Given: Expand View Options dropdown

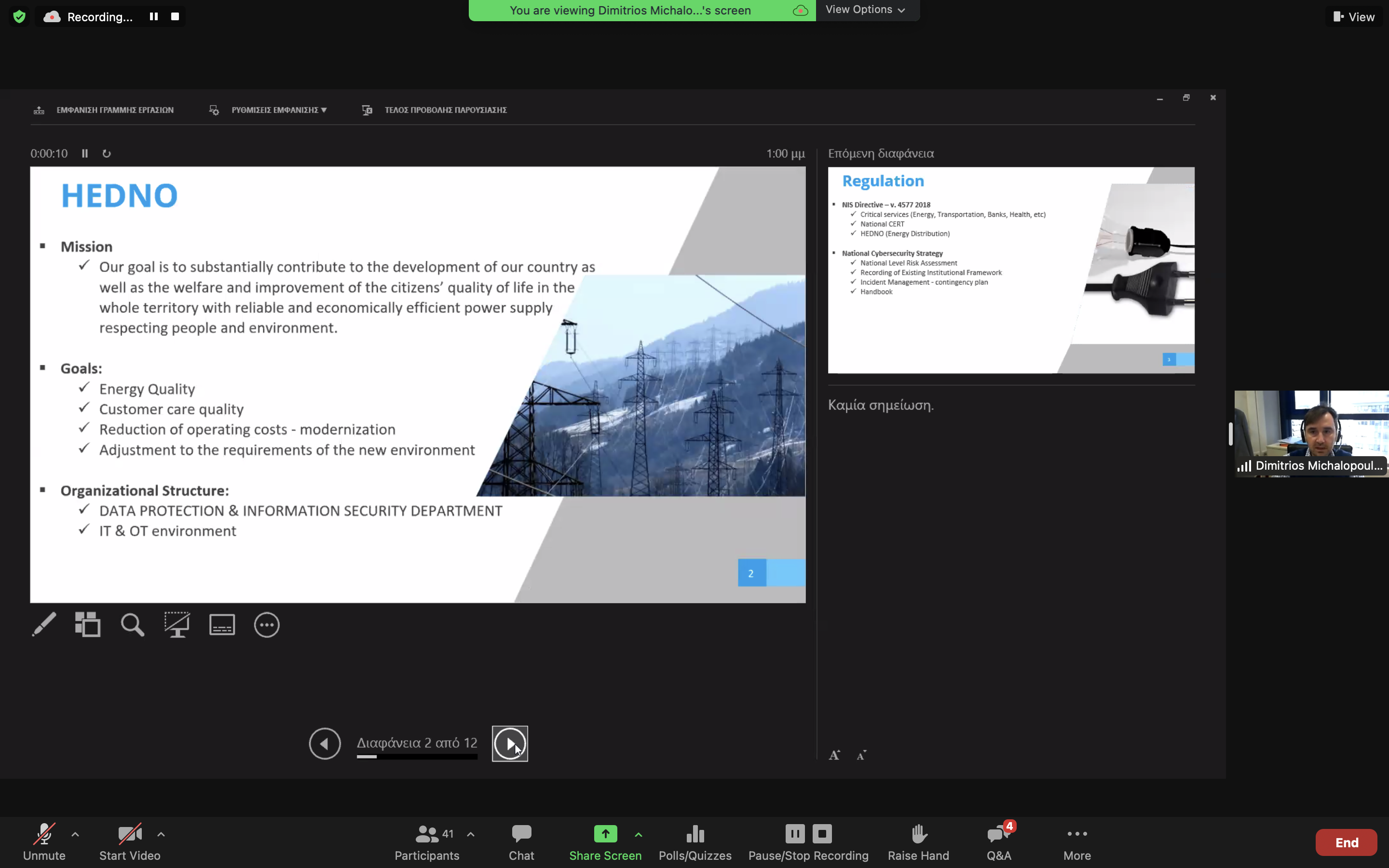Looking at the screenshot, I should [x=866, y=10].
